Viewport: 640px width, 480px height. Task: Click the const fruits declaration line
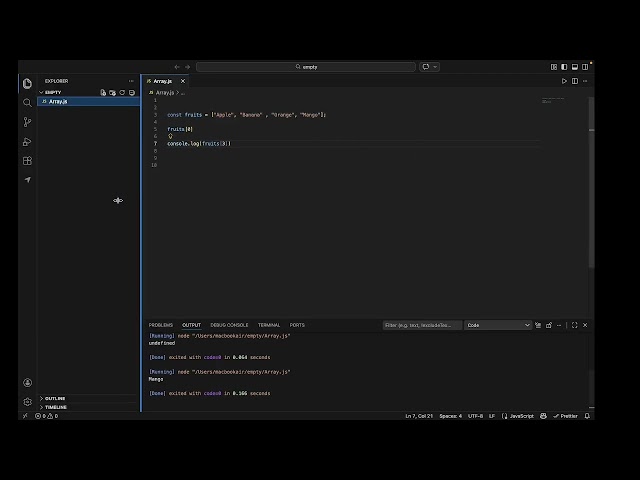(247, 115)
